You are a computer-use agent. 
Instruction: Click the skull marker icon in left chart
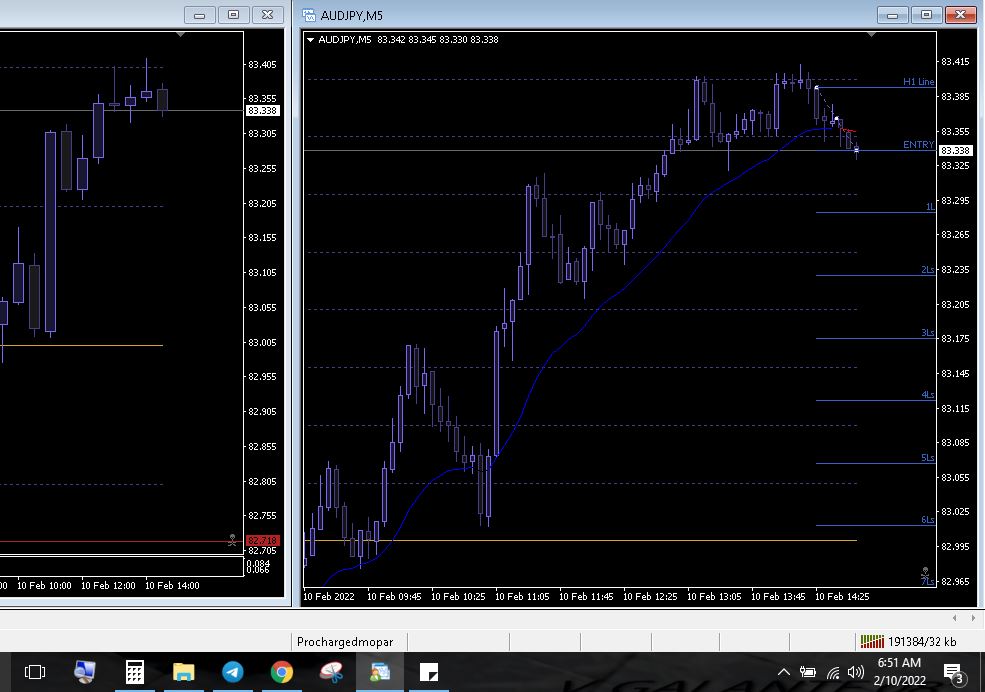coord(232,540)
